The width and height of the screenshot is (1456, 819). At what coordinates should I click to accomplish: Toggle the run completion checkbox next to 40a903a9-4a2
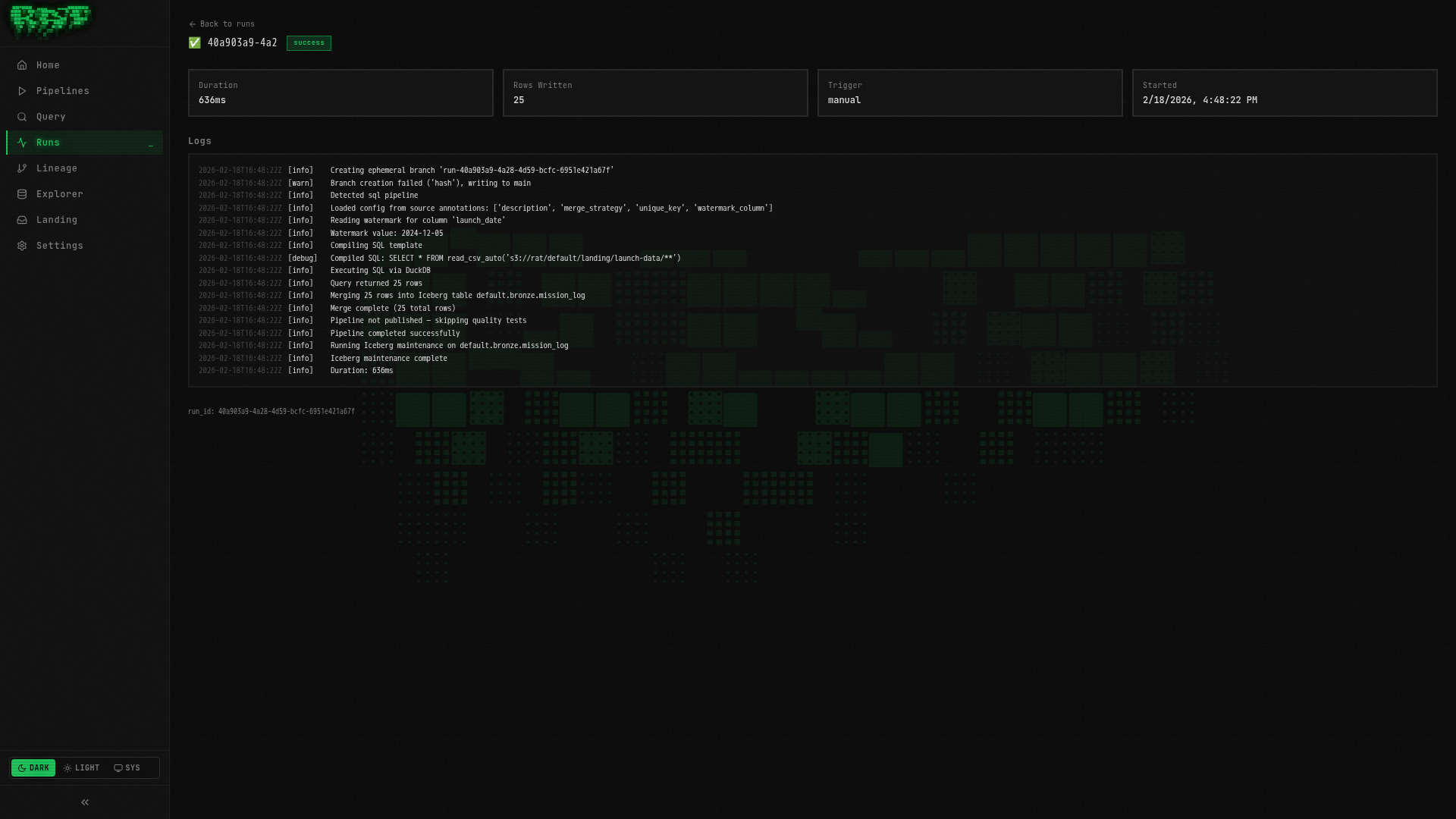pos(194,42)
